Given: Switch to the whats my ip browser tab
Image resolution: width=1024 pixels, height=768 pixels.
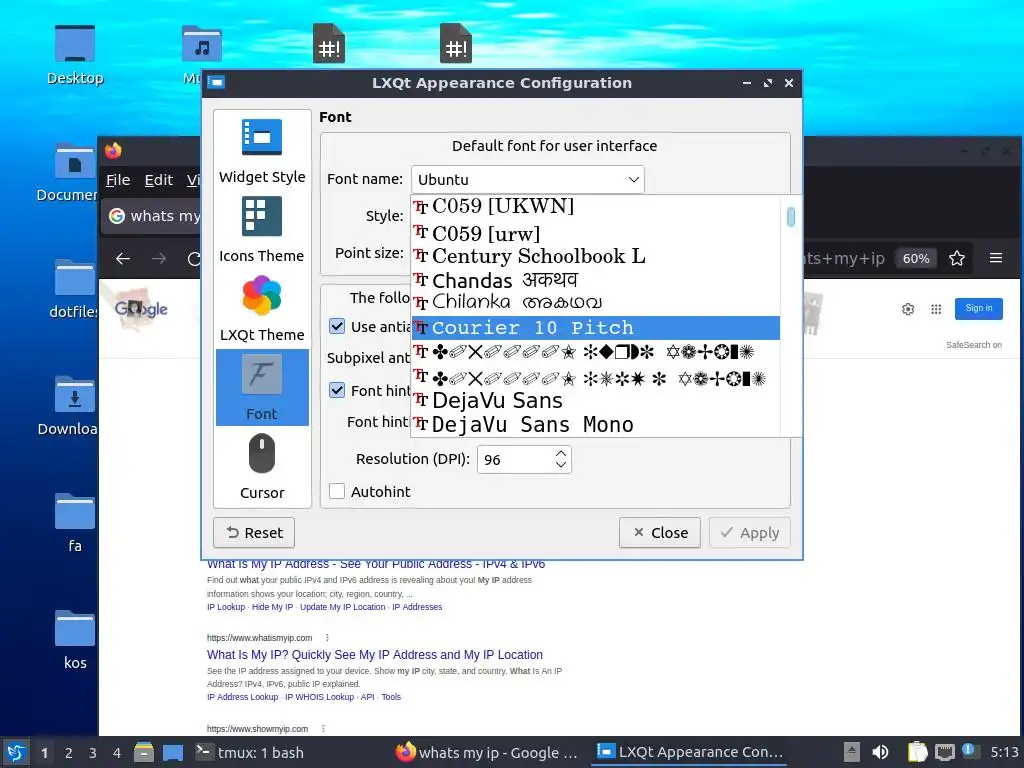Looking at the screenshot, I should tap(152, 216).
